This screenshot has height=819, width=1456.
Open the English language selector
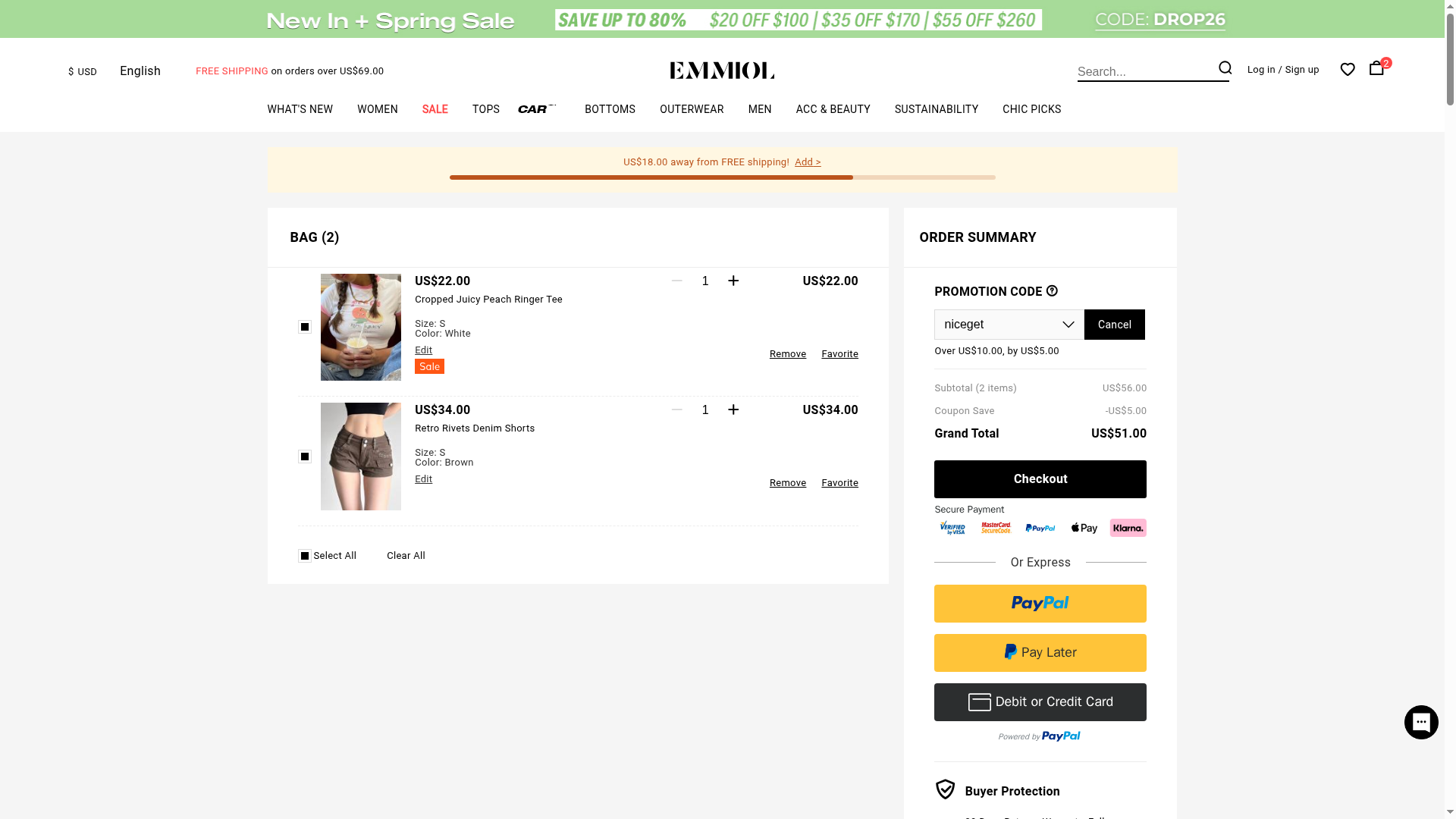tap(140, 71)
